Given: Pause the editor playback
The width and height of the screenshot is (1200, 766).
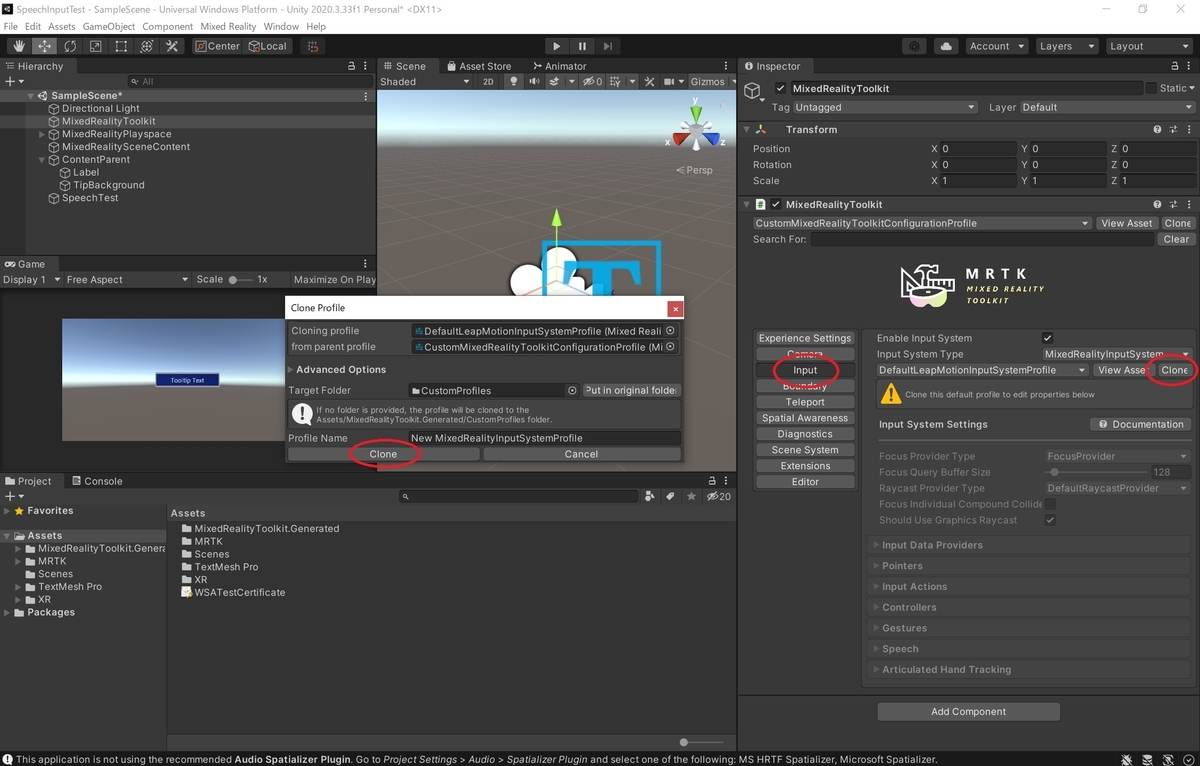Looking at the screenshot, I should [582, 46].
